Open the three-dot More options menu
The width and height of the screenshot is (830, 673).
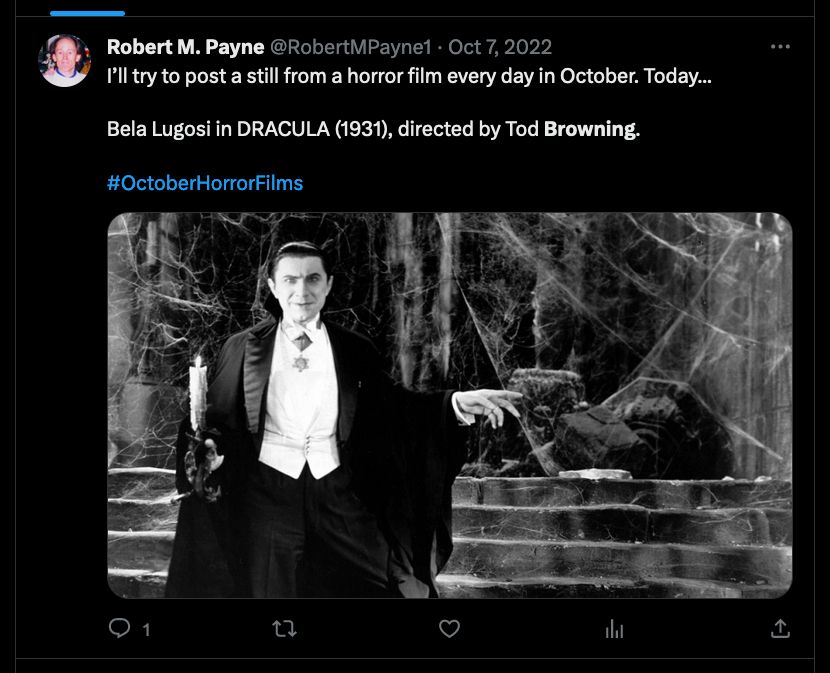click(x=781, y=47)
